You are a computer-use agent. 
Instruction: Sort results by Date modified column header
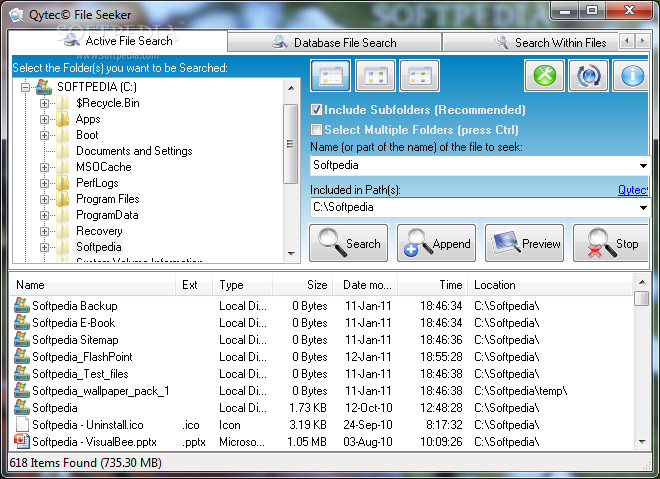pyautogui.click(x=365, y=285)
